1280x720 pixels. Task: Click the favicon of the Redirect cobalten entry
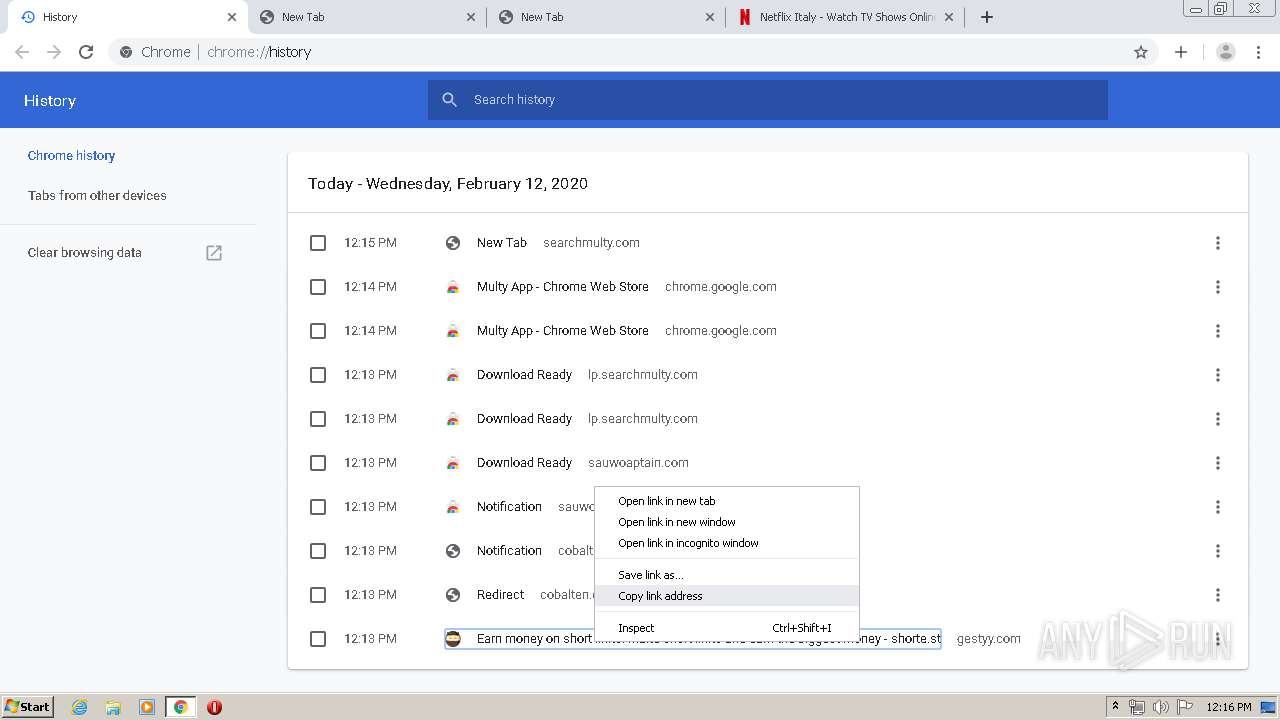pos(453,595)
